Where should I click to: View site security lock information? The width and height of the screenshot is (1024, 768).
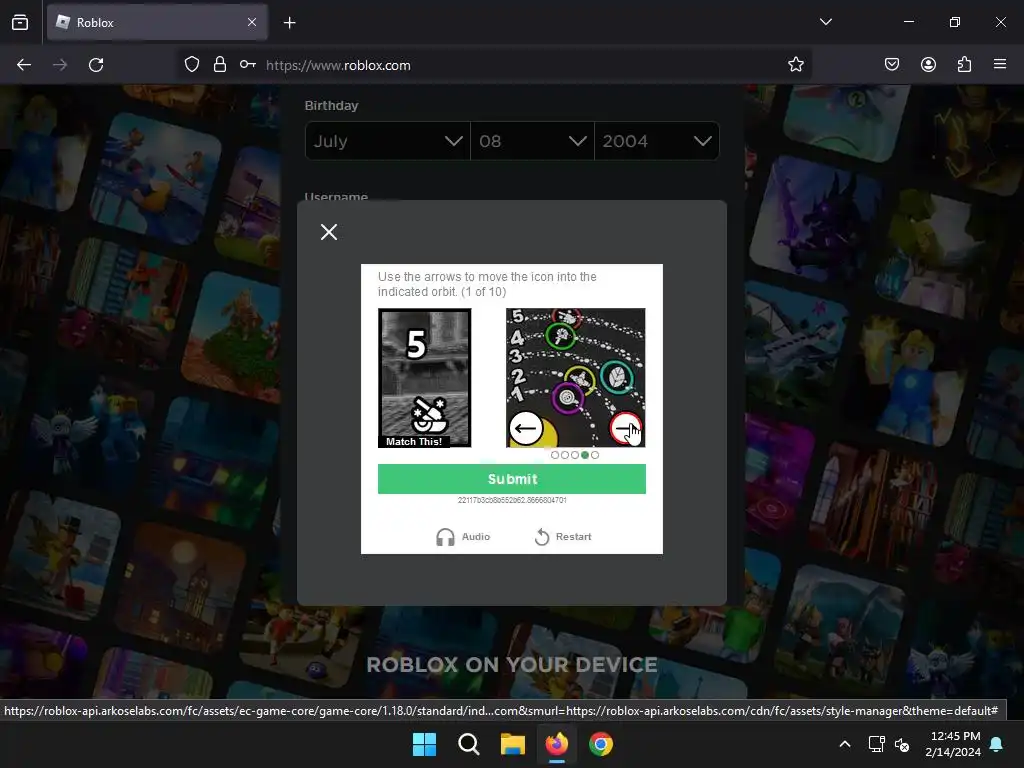point(220,65)
